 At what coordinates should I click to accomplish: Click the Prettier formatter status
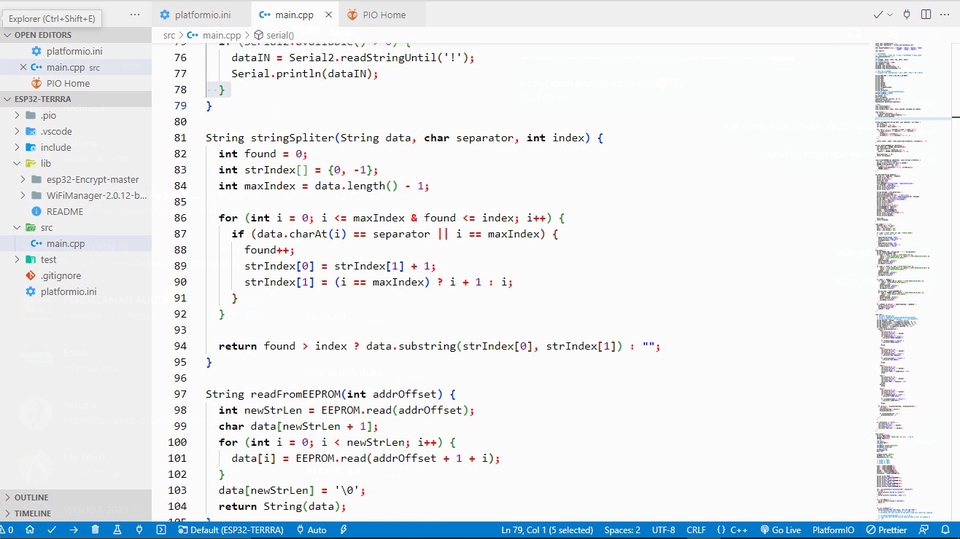[x=887, y=530]
